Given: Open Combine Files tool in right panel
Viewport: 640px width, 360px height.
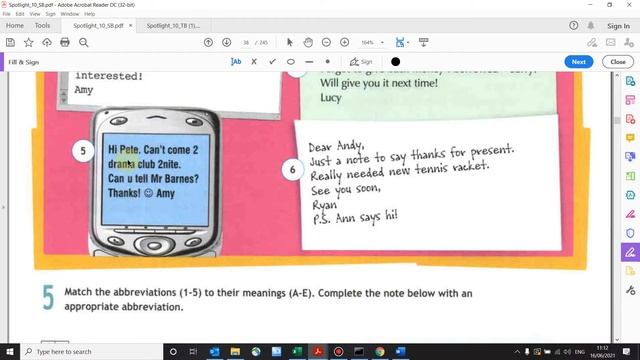Looking at the screenshot, I should 630,157.
